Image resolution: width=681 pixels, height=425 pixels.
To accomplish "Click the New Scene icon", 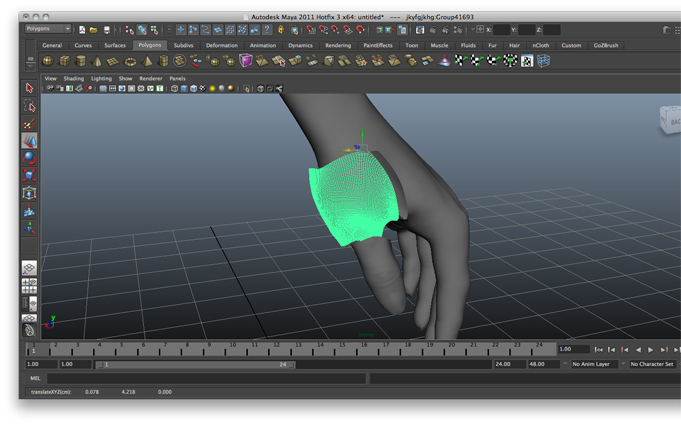I will point(82,30).
